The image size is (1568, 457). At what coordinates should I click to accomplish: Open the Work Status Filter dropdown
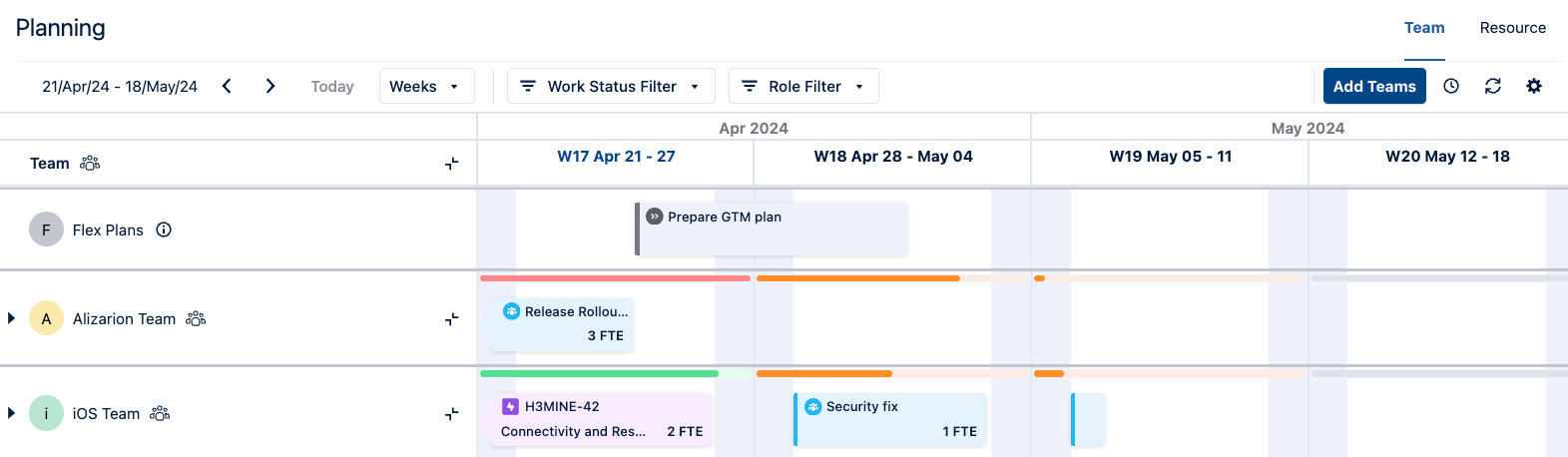tap(611, 86)
